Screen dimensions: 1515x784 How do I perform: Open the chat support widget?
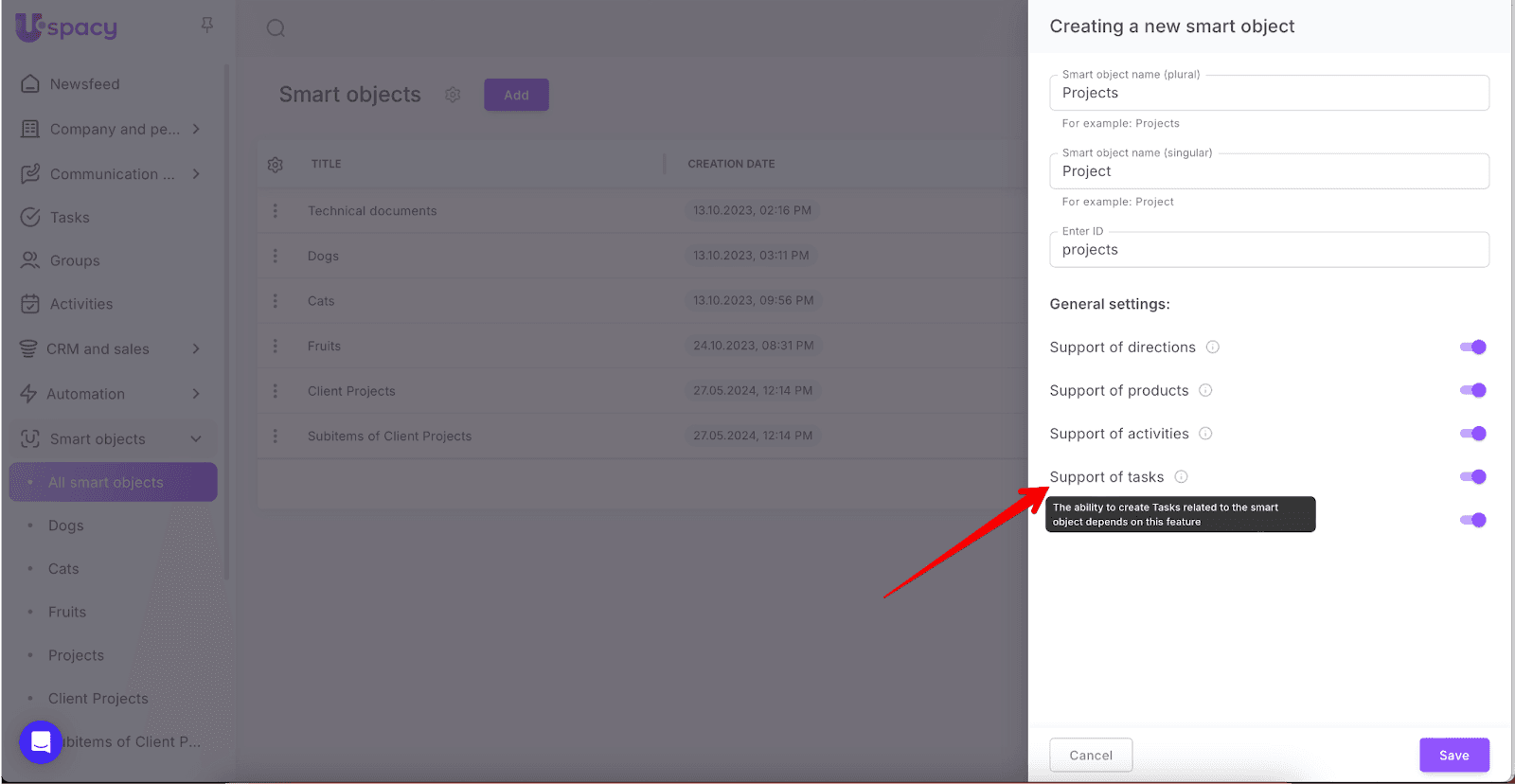coord(41,741)
